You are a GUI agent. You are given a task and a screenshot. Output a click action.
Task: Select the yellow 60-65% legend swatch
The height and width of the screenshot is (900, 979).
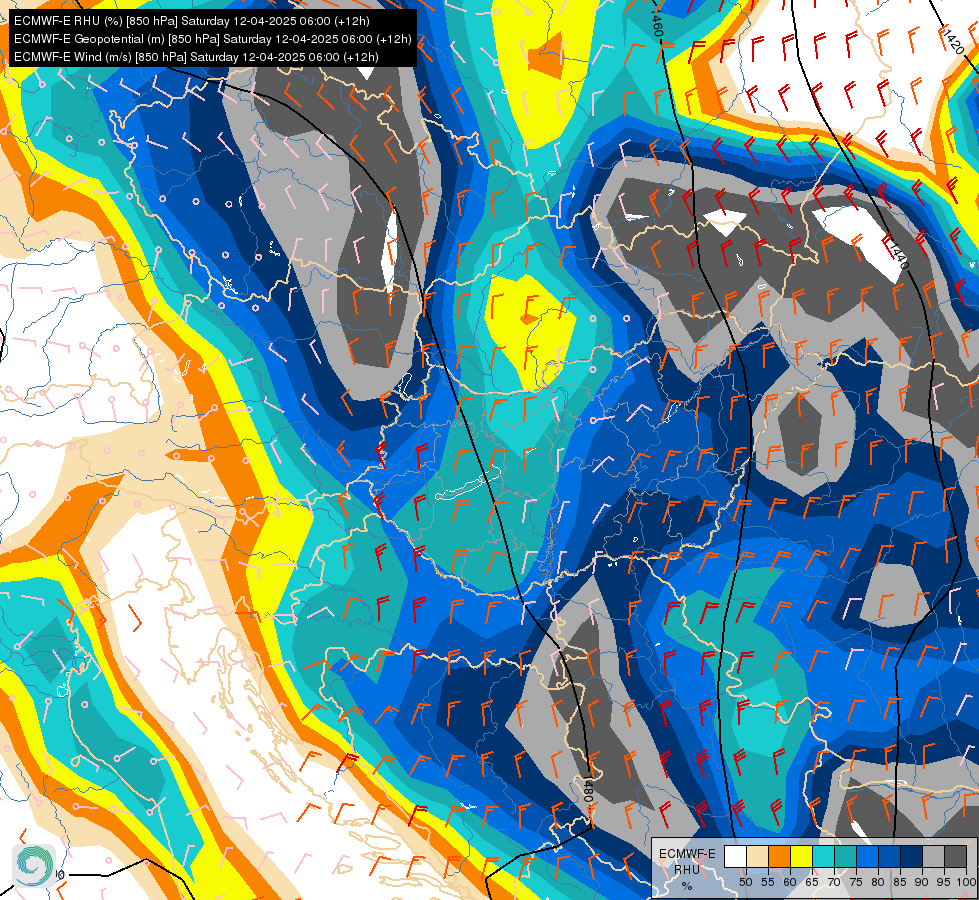802,856
